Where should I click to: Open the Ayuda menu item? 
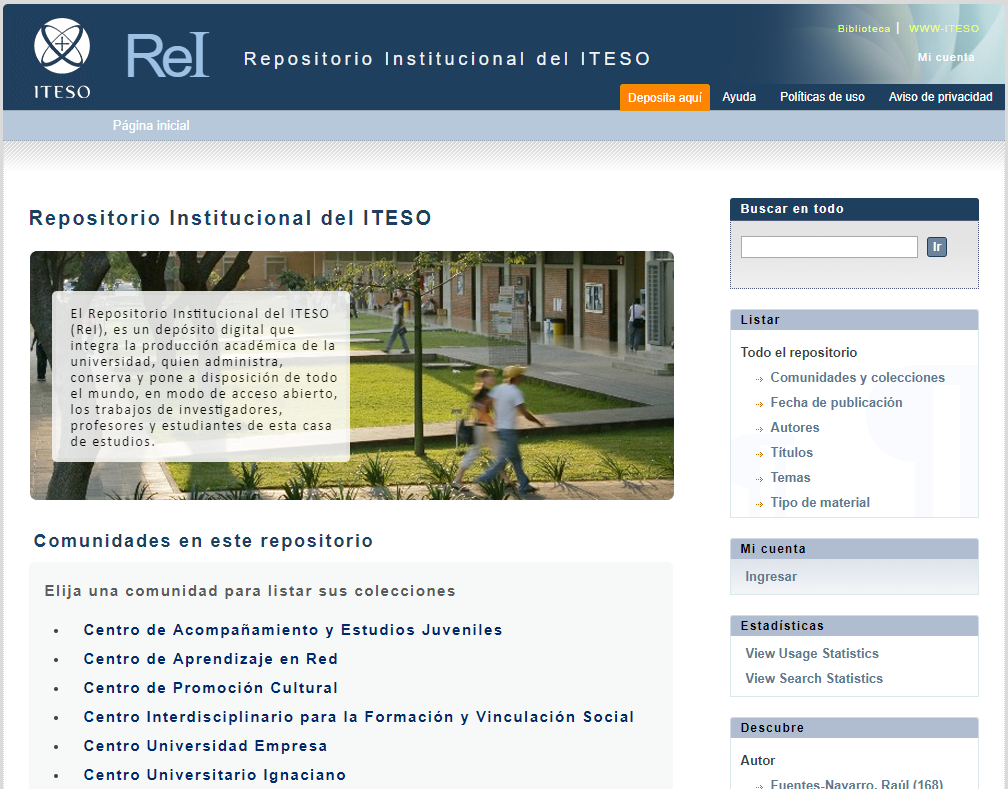[x=739, y=97]
